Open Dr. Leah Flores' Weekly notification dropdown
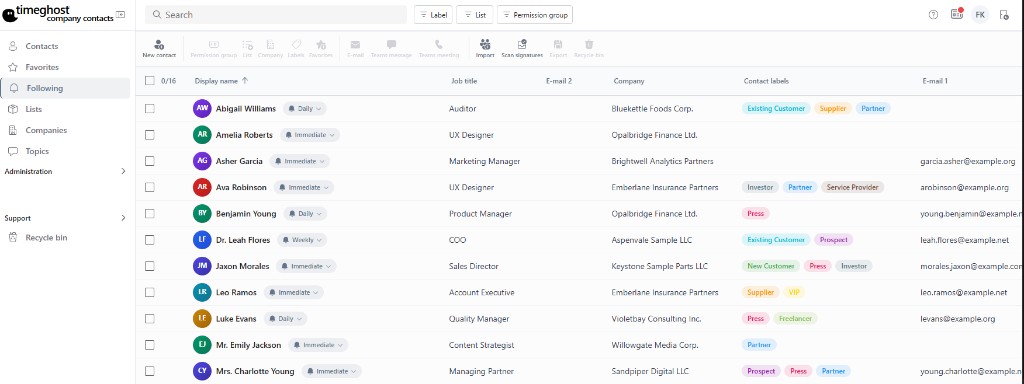The height and width of the screenshot is (384, 1024). pyautogui.click(x=302, y=240)
